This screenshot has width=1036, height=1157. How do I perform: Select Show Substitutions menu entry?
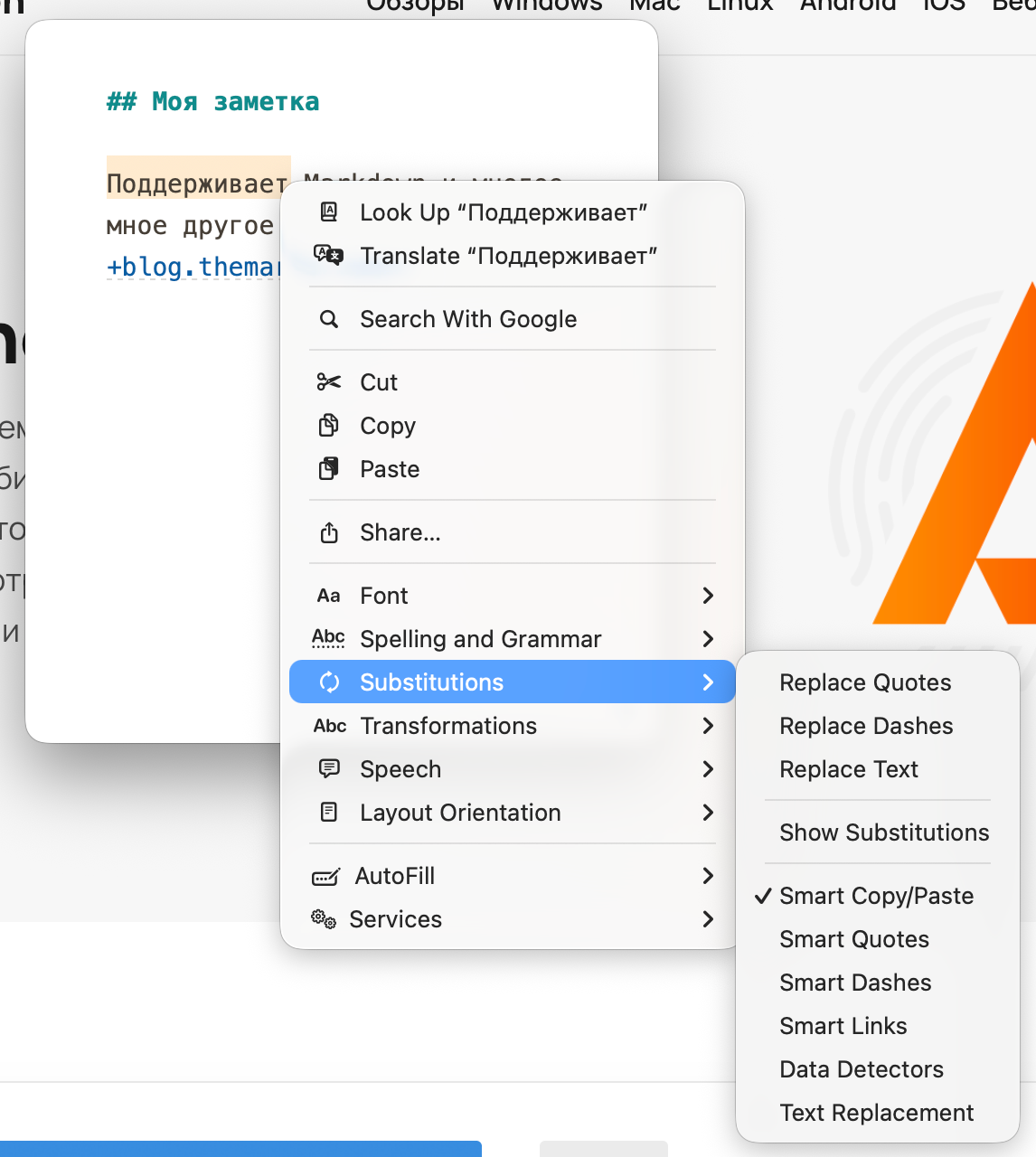point(884,832)
